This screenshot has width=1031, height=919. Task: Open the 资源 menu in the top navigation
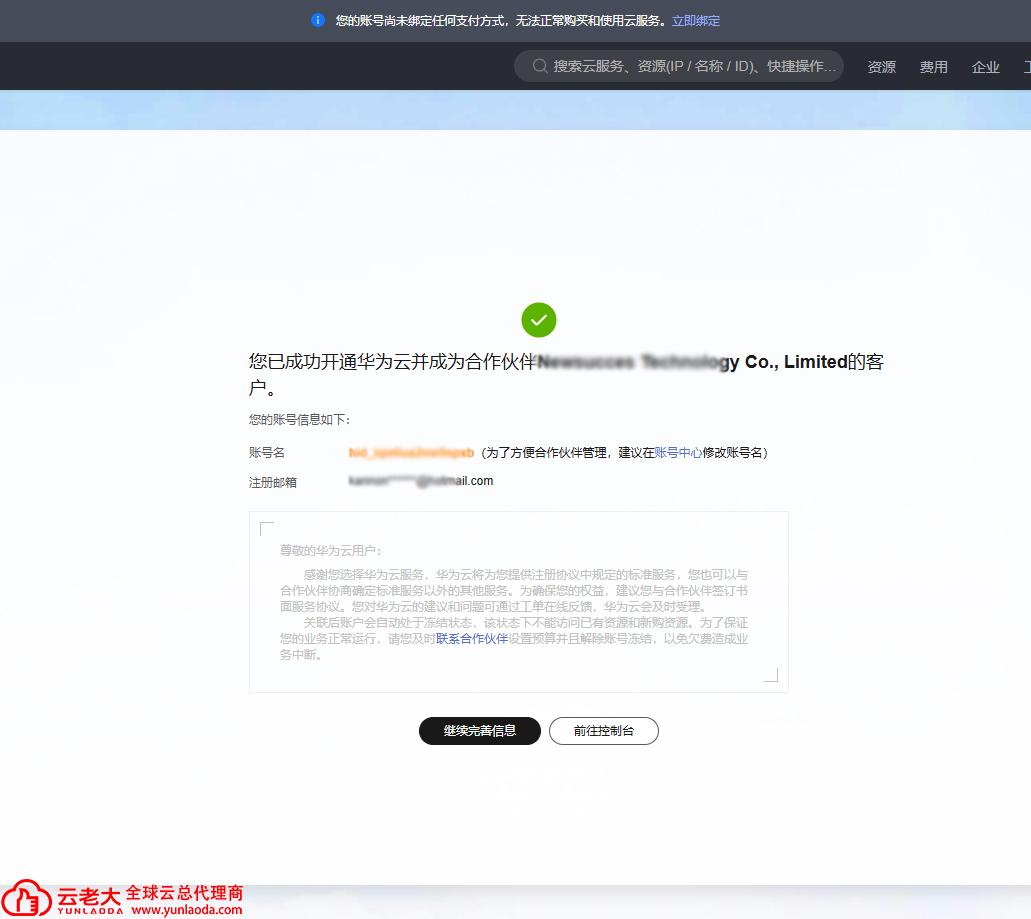click(881, 67)
